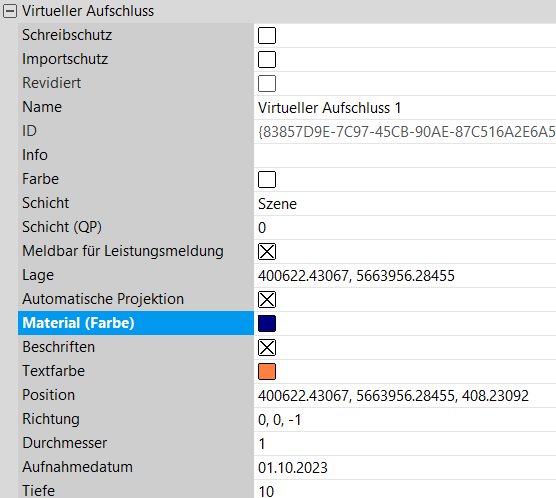This screenshot has height=498, width=556.
Task: Enable the Importschutz checkbox
Action: tap(267, 59)
